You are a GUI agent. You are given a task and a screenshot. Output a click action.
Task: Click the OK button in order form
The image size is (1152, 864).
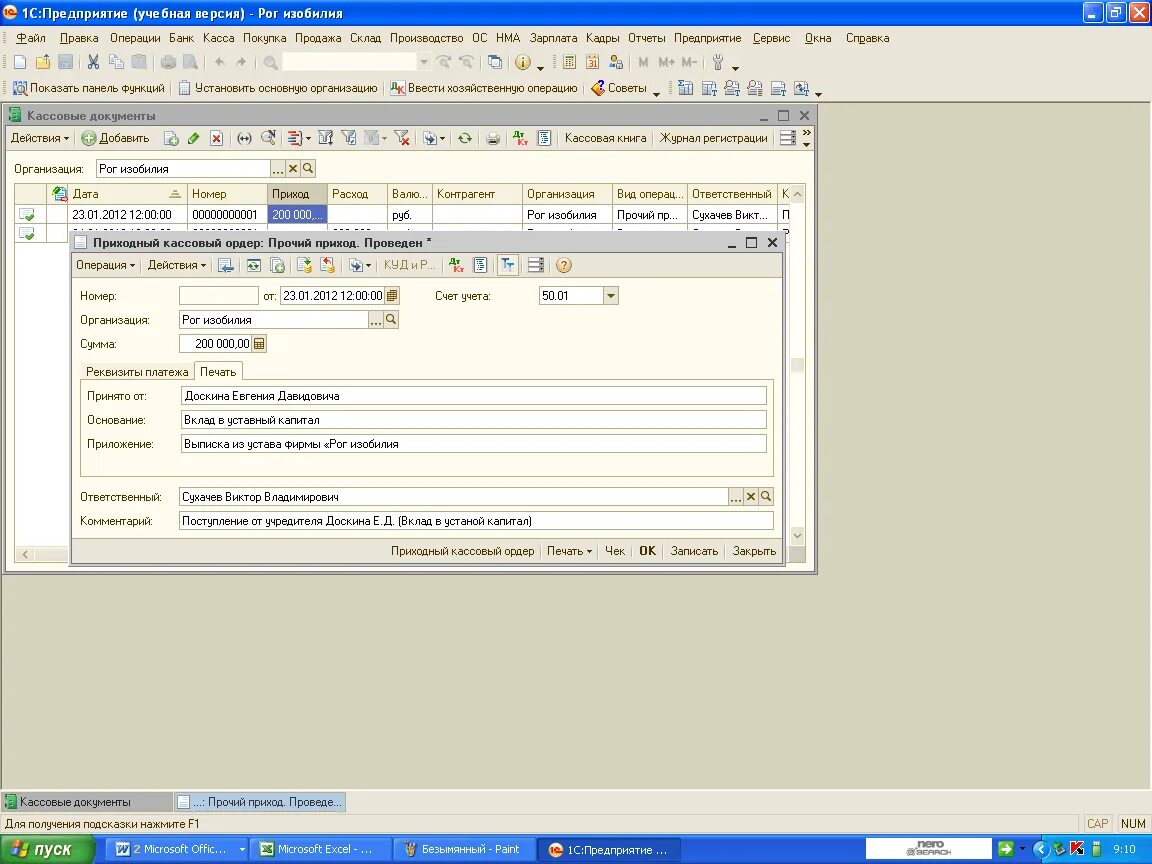pyautogui.click(x=647, y=551)
